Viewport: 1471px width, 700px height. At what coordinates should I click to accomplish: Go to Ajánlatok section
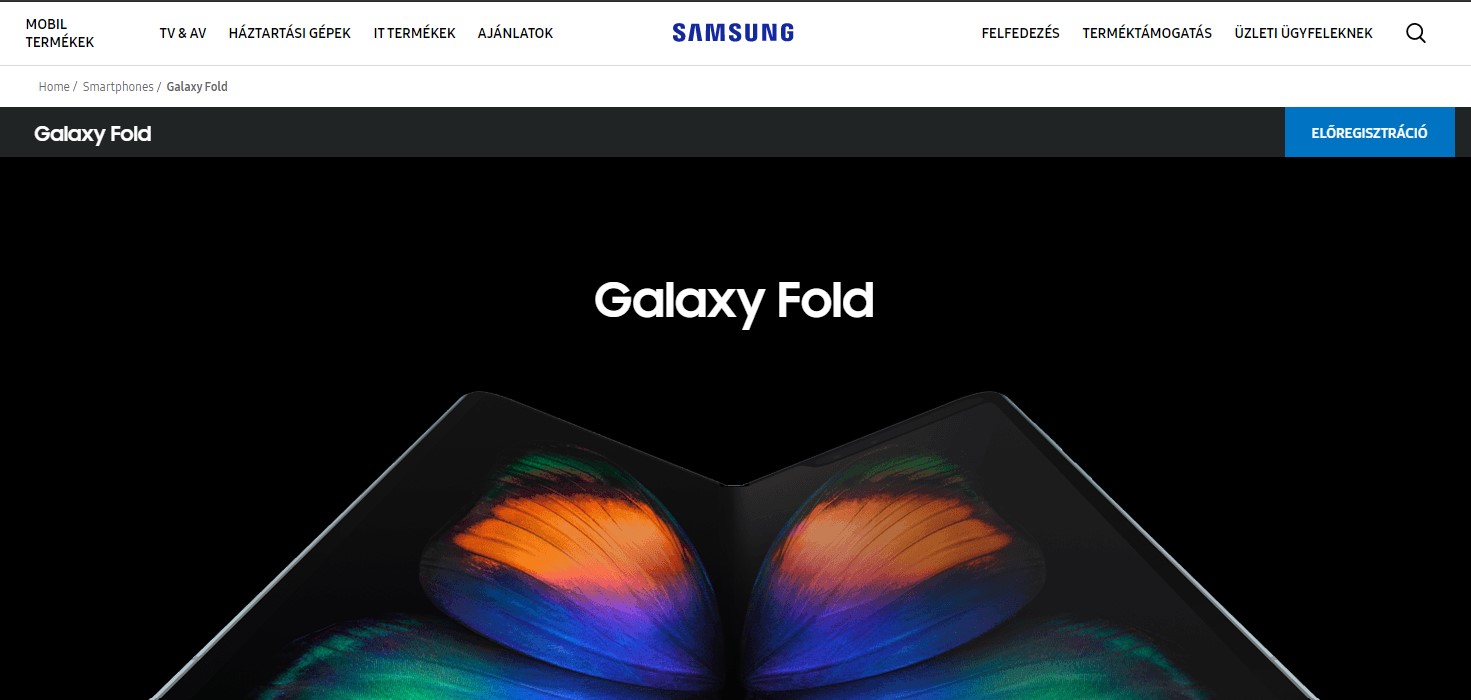[515, 33]
